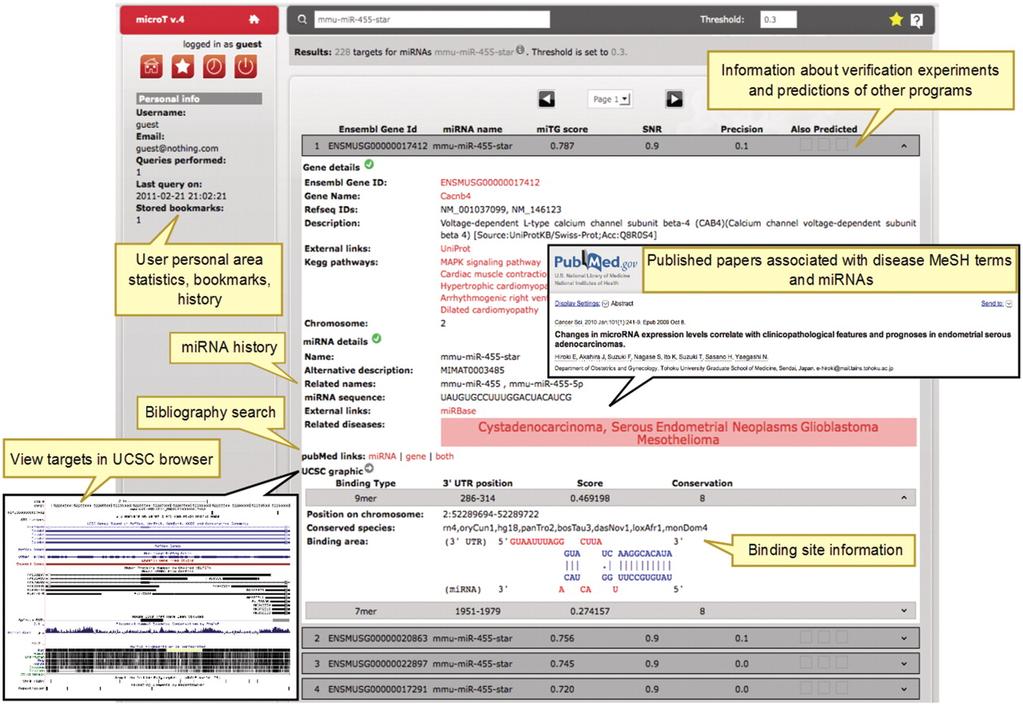Open the UniProt external link
The width and height of the screenshot is (1023, 706).
click(x=455, y=249)
